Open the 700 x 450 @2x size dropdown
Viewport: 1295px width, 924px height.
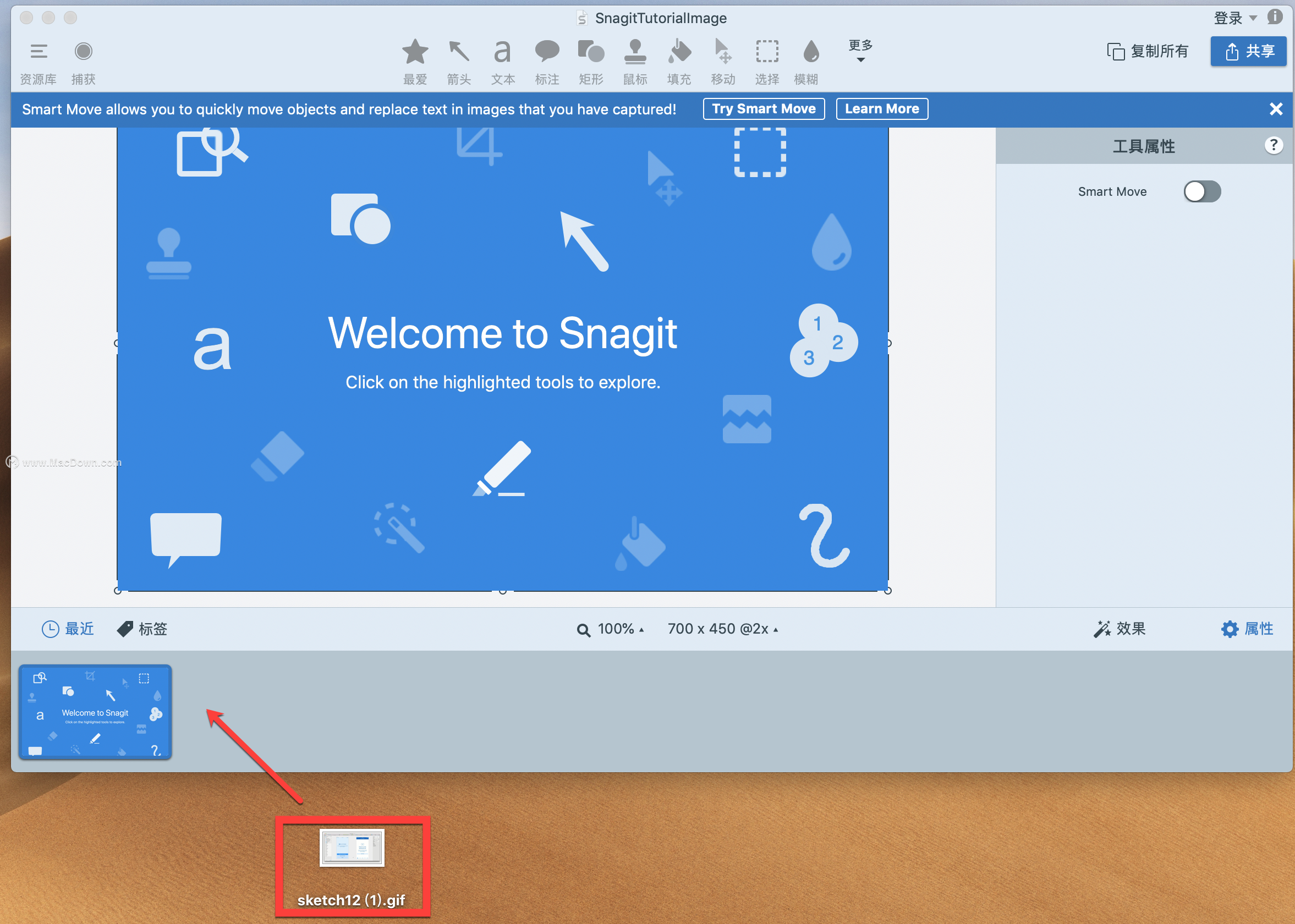[723, 629]
